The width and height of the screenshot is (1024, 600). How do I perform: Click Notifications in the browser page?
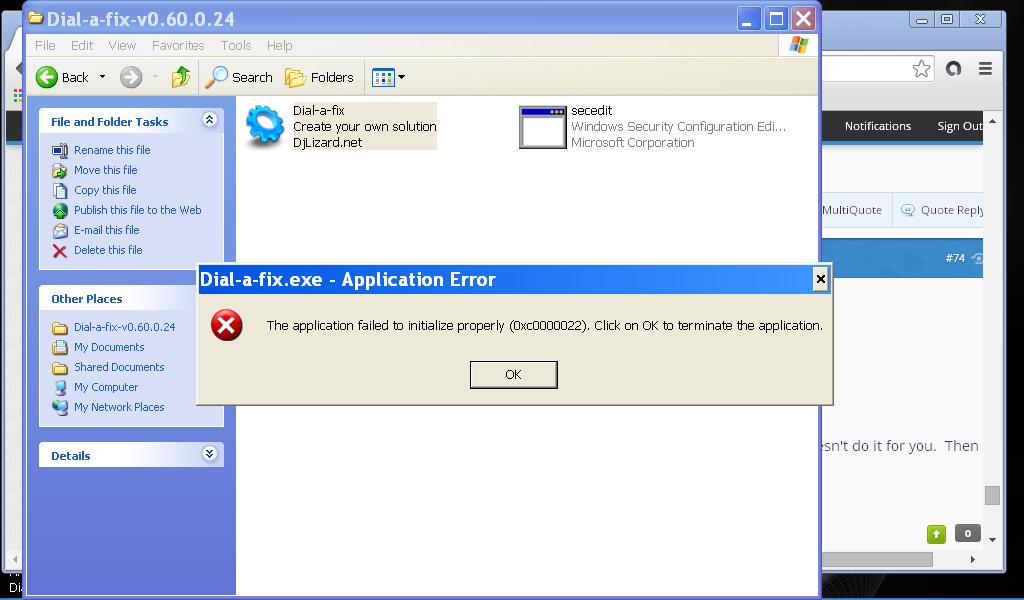pos(878,126)
